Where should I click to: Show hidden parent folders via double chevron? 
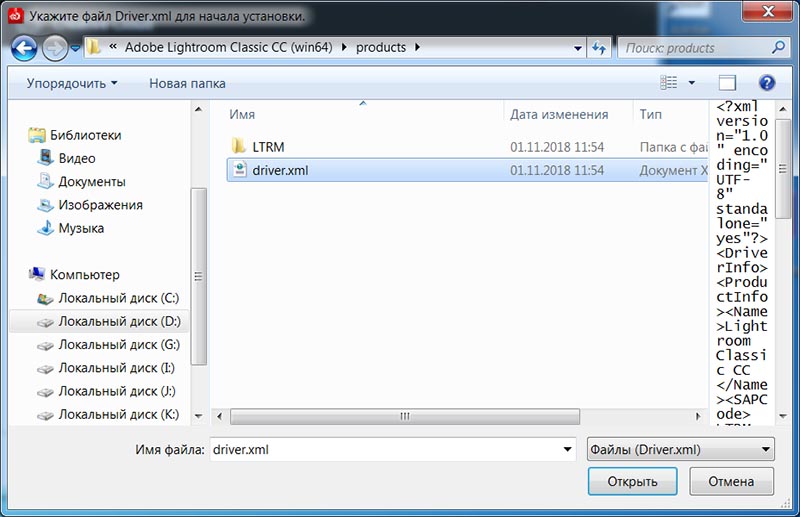(113, 47)
